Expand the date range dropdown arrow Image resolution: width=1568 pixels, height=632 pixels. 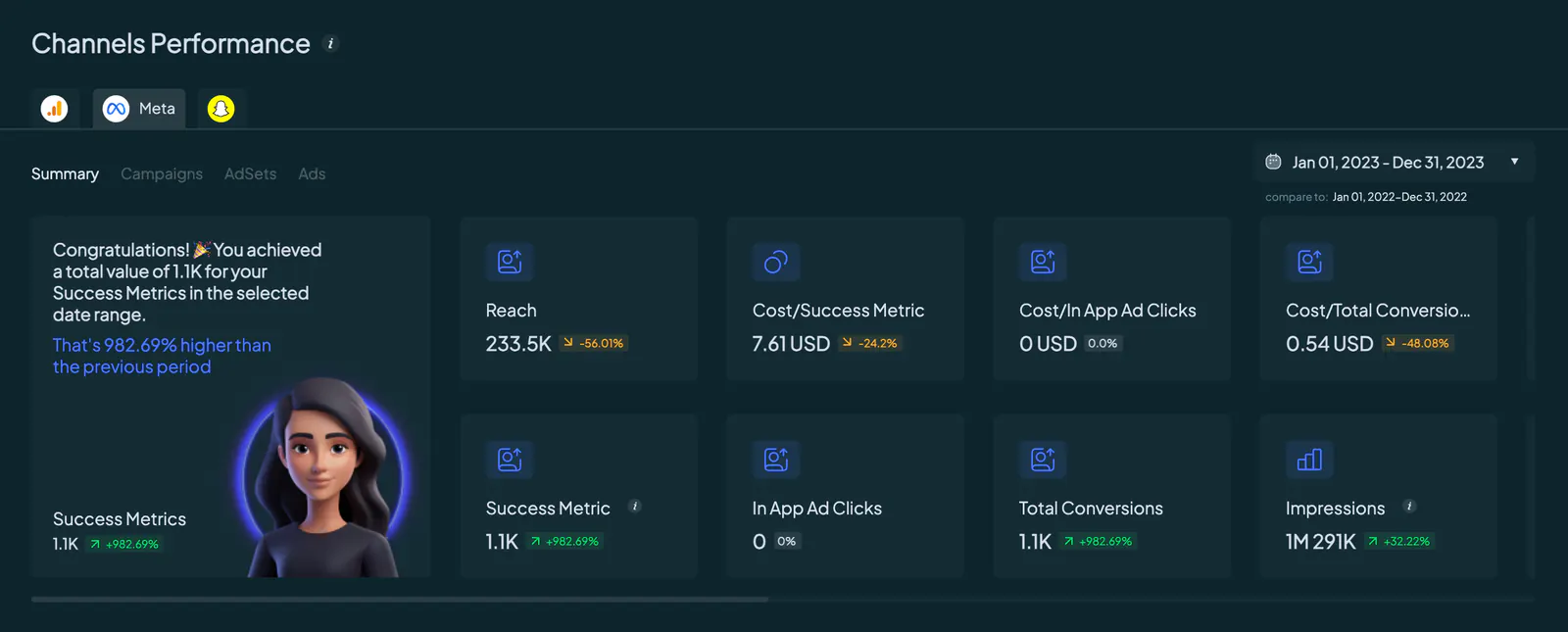(x=1514, y=162)
